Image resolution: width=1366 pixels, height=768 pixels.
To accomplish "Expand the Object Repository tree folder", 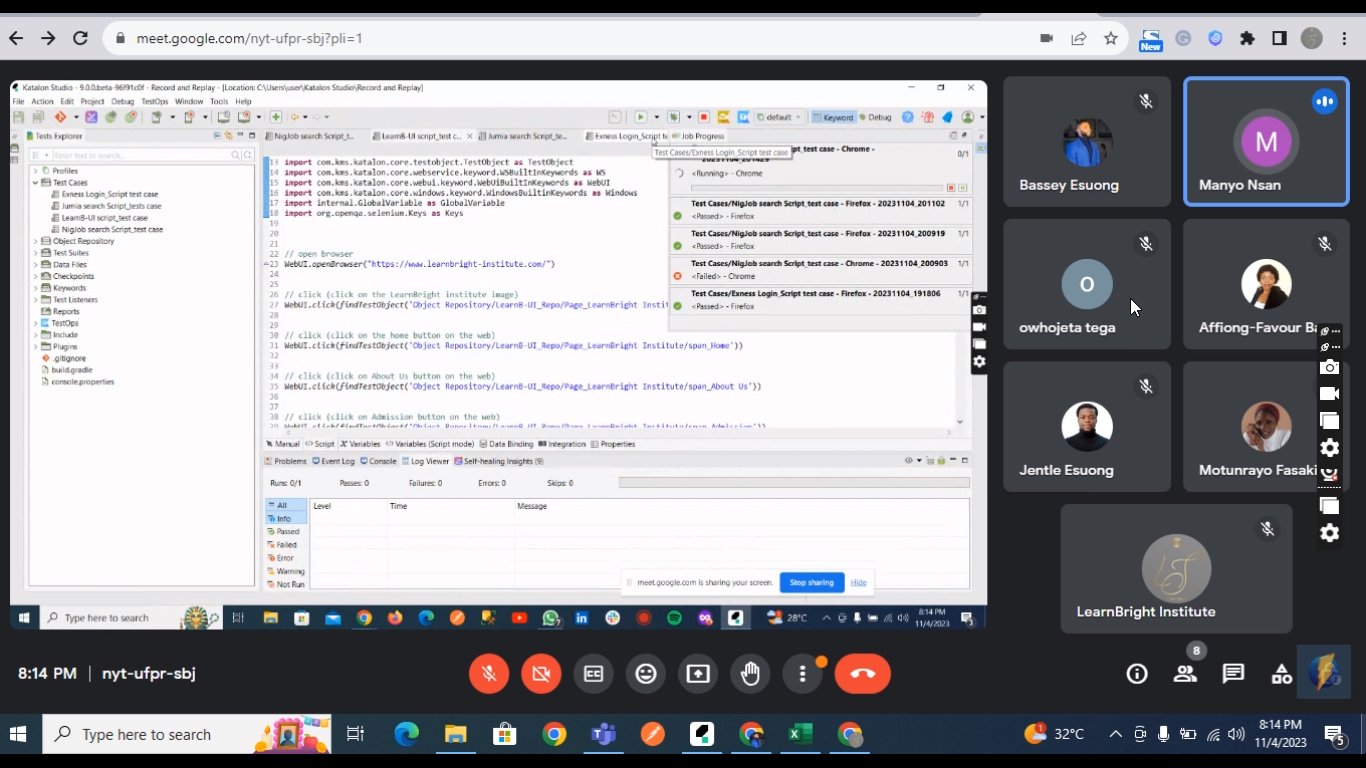I will pos(36,241).
